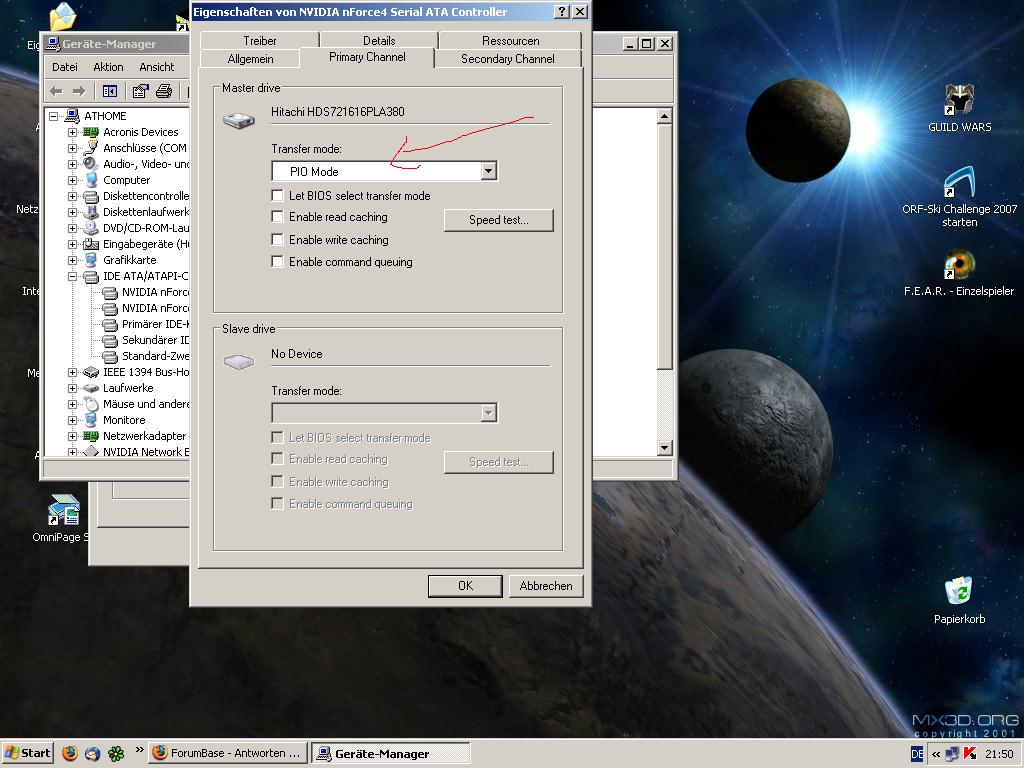Click the Mäuse und andere mouse icon
This screenshot has width=1024, height=768.
[91, 404]
